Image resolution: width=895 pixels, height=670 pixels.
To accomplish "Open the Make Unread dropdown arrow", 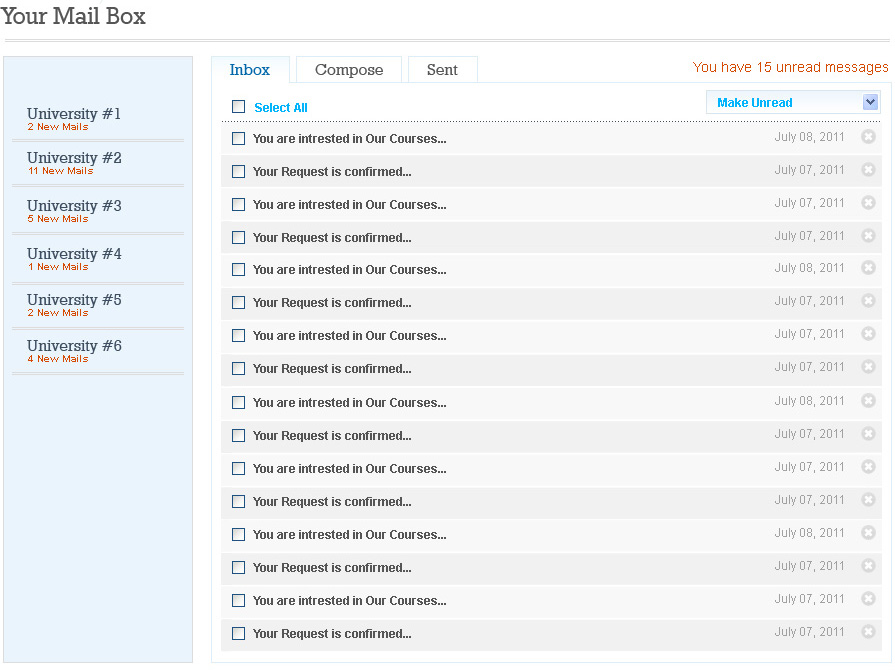I will tap(870, 102).
